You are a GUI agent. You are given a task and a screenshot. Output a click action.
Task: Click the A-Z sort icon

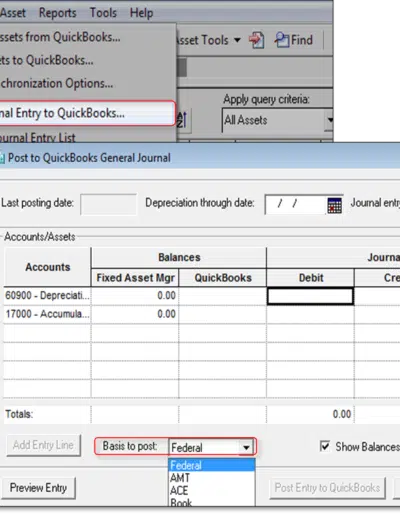coord(182,120)
